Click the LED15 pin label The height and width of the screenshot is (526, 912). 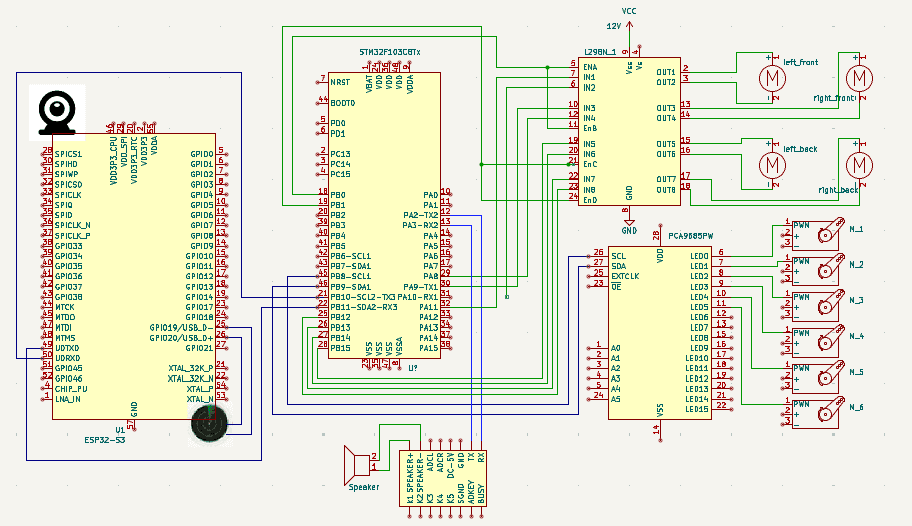click(x=697, y=410)
